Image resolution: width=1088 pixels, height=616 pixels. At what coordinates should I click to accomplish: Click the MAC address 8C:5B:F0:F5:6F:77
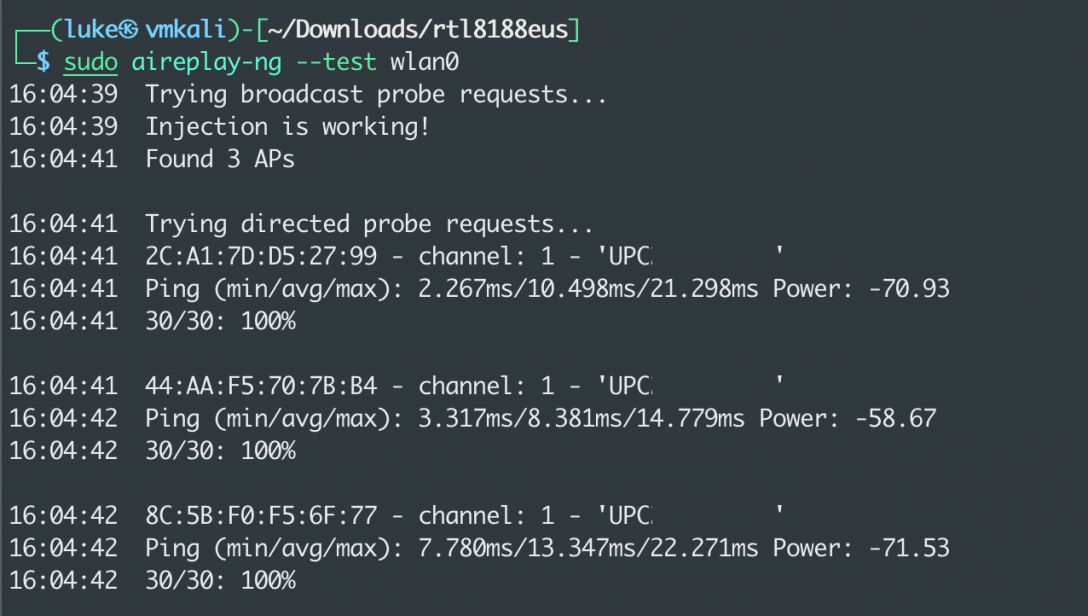pyautogui.click(x=261, y=515)
